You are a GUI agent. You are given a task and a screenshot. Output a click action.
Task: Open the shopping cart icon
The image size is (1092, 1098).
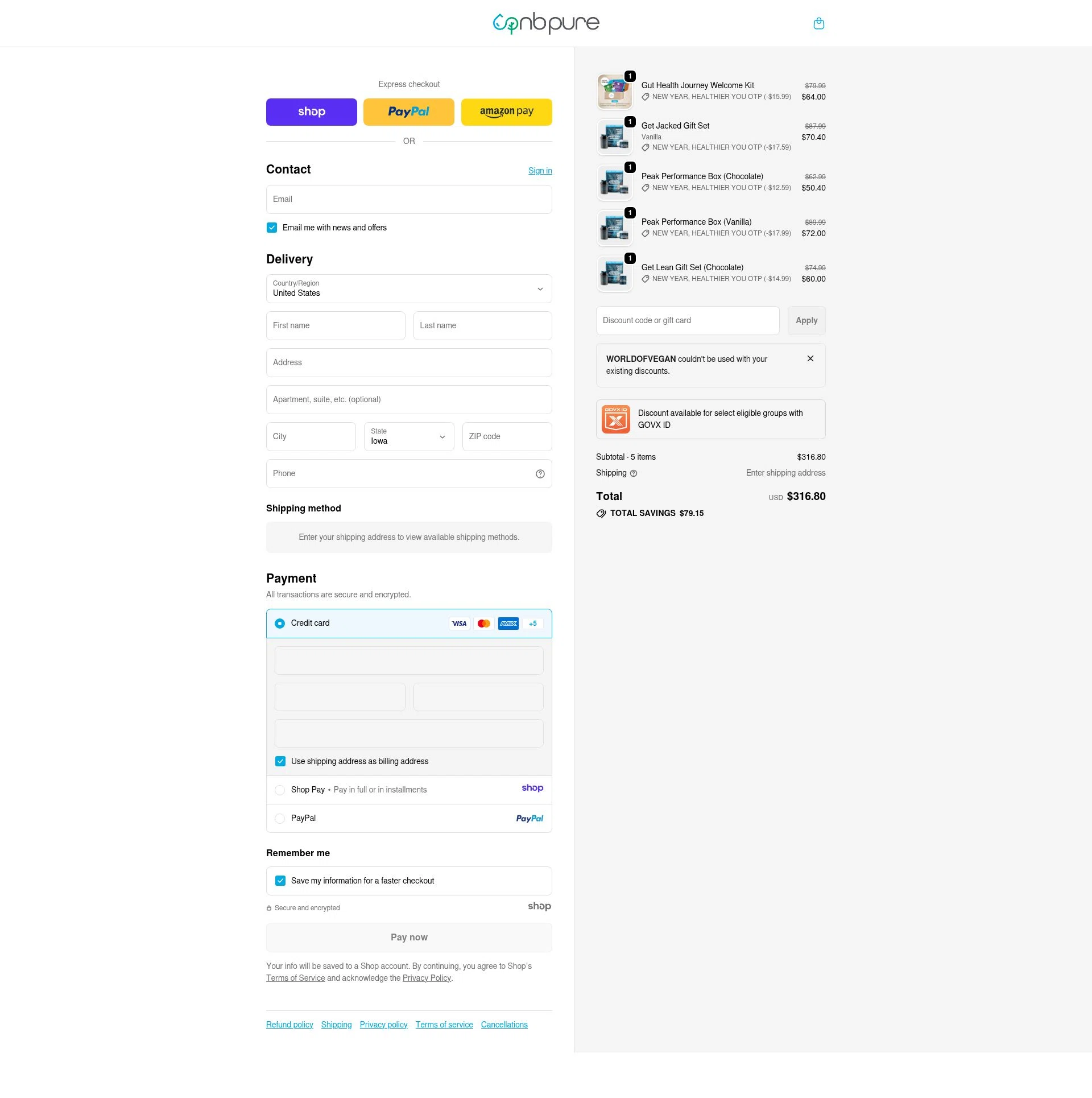(819, 23)
